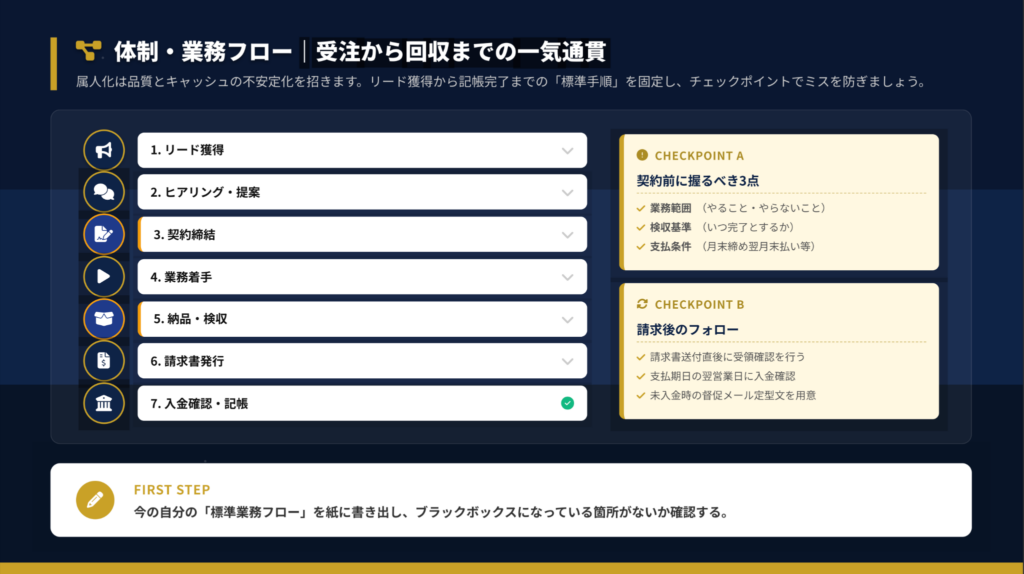Select the box icon for delivery inspection

[104, 319]
